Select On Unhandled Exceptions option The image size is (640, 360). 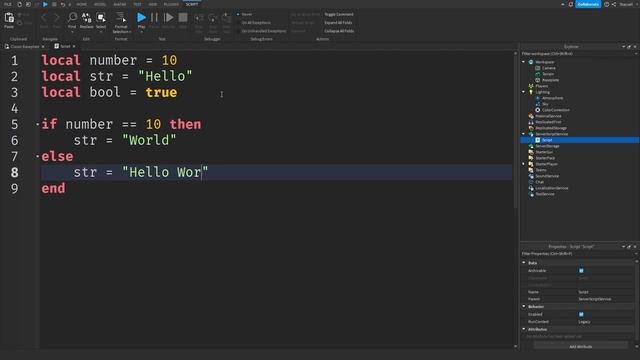tap(261, 31)
